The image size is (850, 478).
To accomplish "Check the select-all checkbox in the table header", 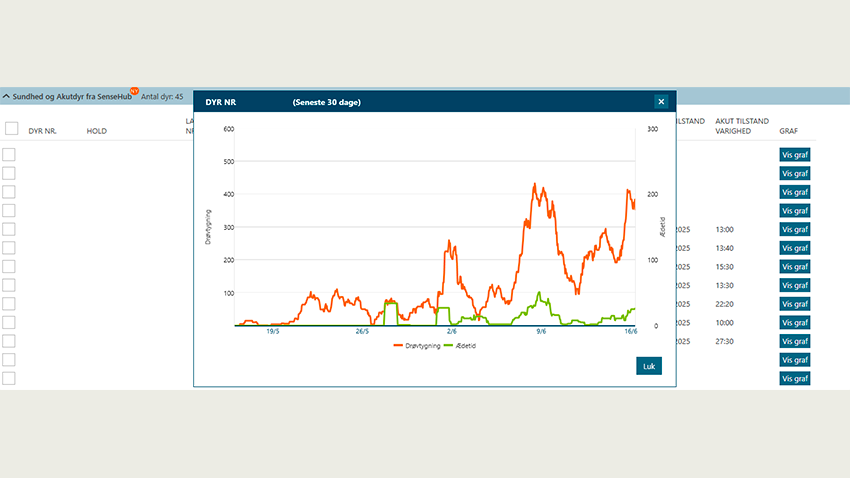I will 11,128.
